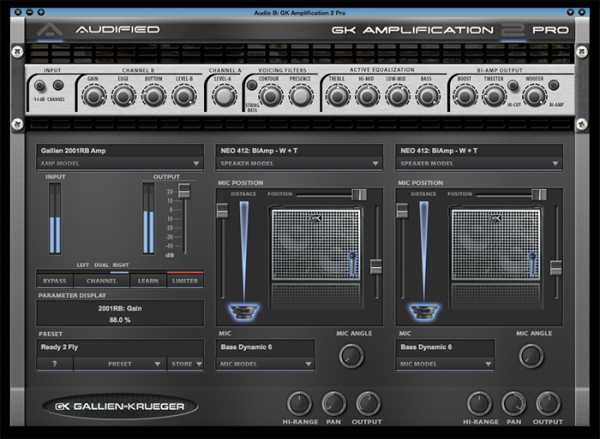Open the second Mic Model dropdown
Viewport: 600px width, 439px height.
(x=445, y=364)
